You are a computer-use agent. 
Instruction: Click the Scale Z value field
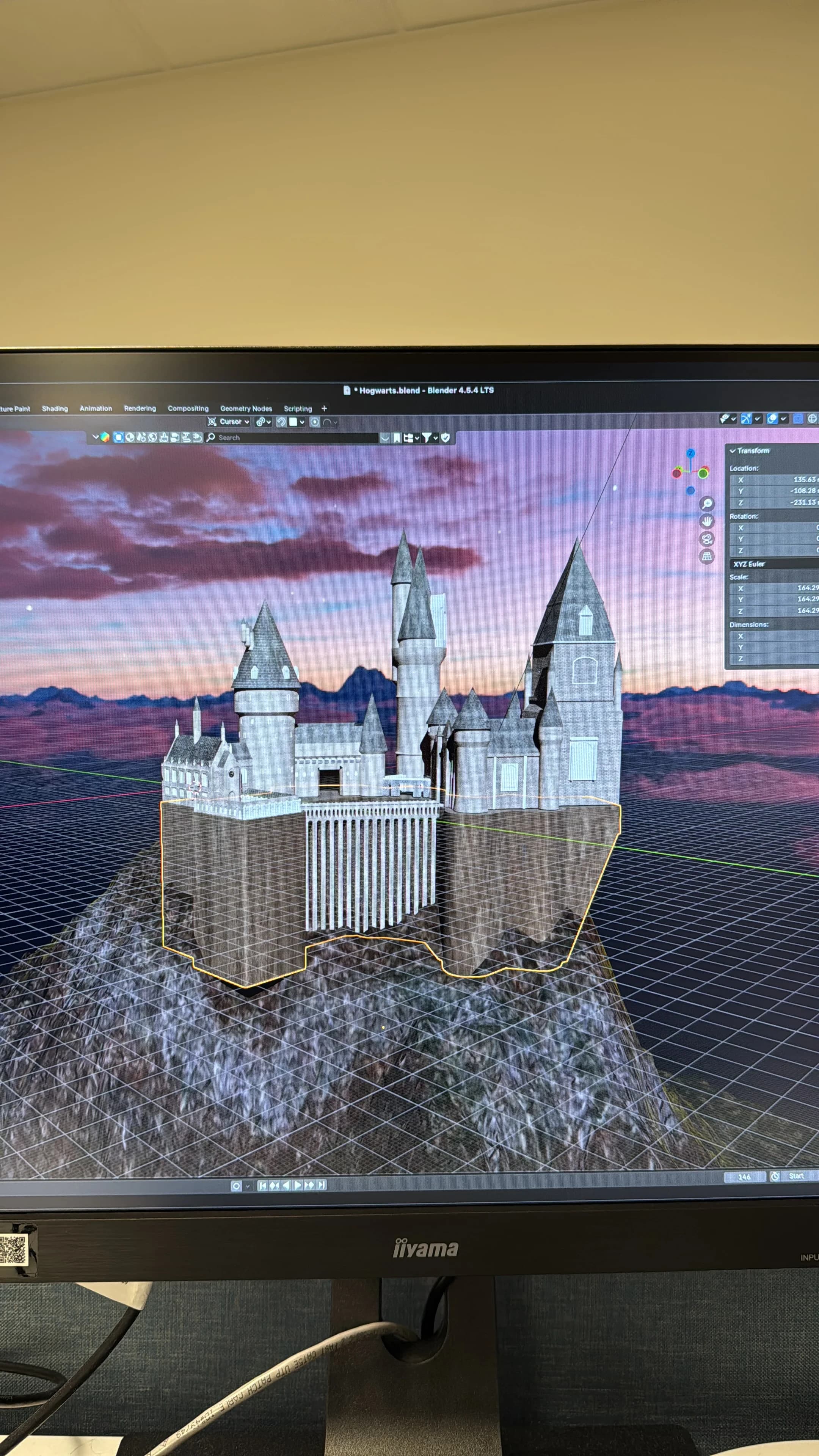[x=774, y=611]
